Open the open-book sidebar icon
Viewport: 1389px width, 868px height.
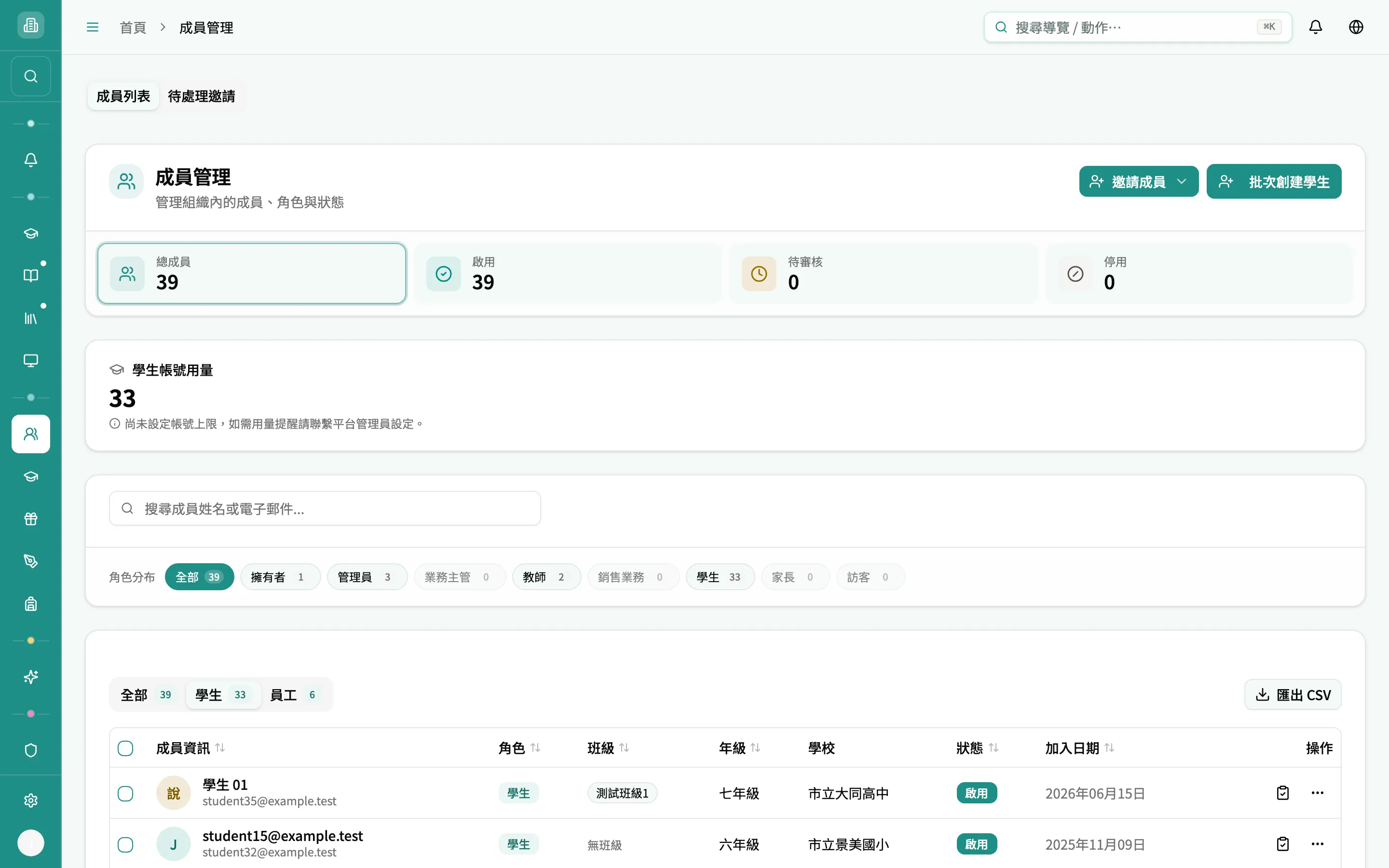click(30, 275)
